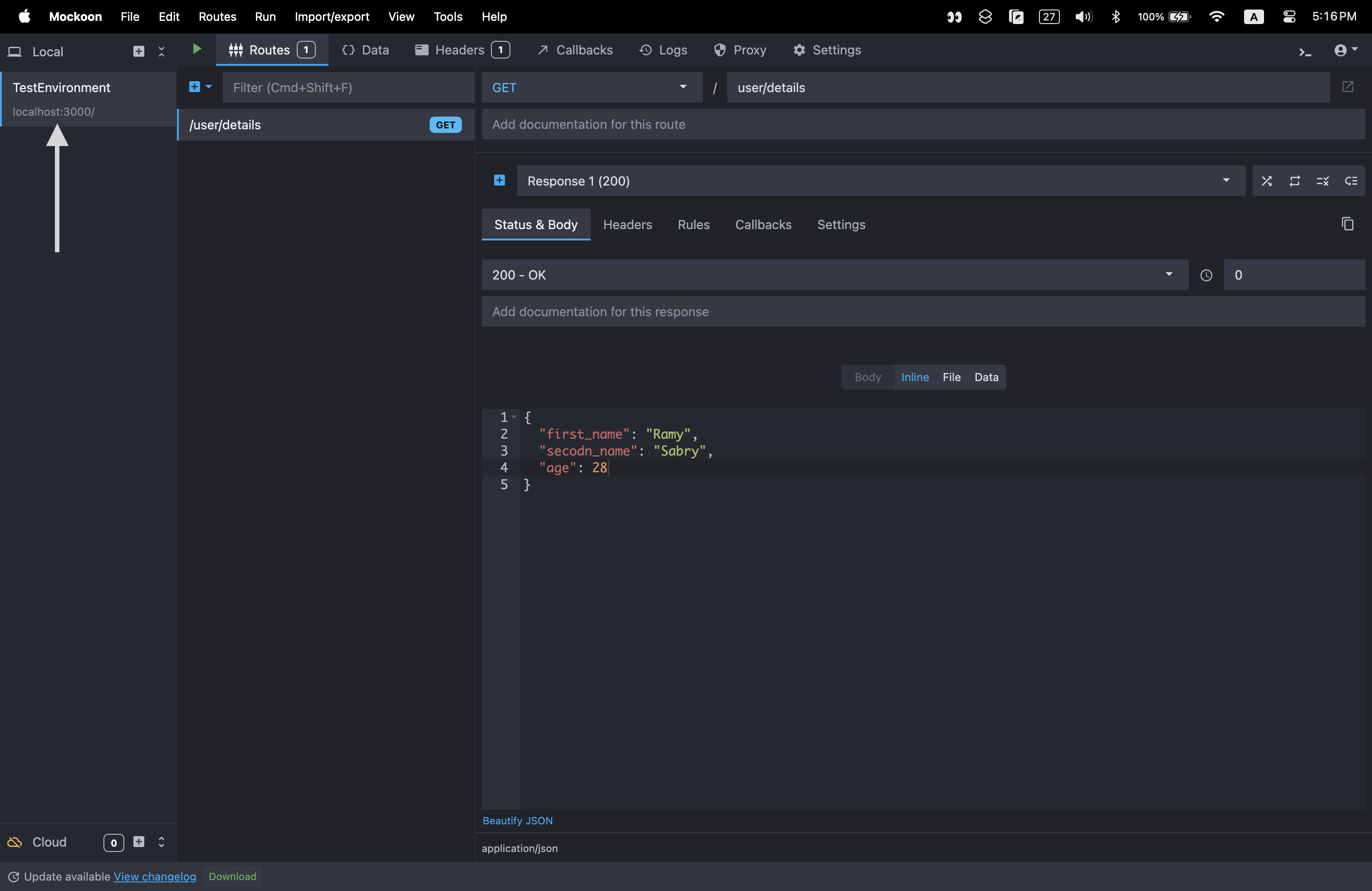Click the user/details path field
The image size is (1372, 891).
coord(1028,88)
